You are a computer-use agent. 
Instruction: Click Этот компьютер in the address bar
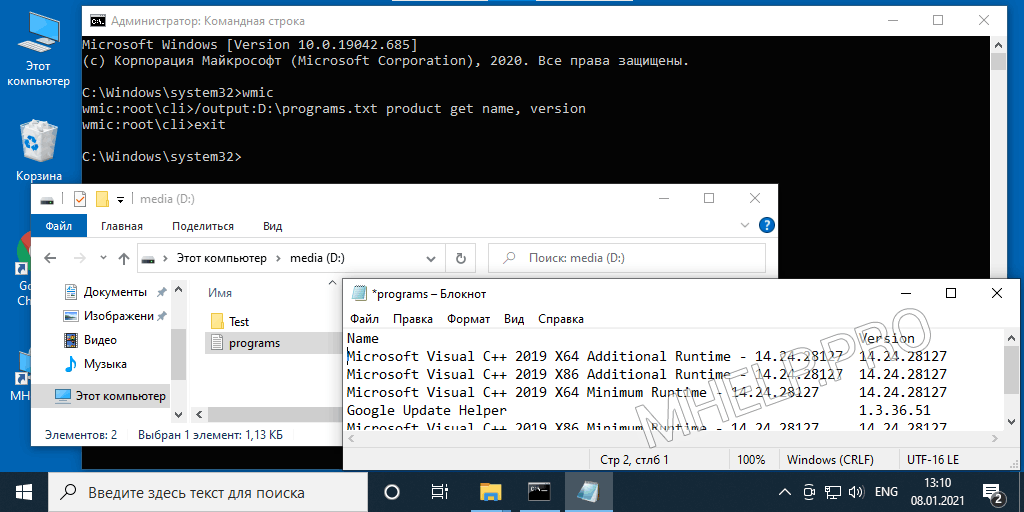tap(221, 259)
